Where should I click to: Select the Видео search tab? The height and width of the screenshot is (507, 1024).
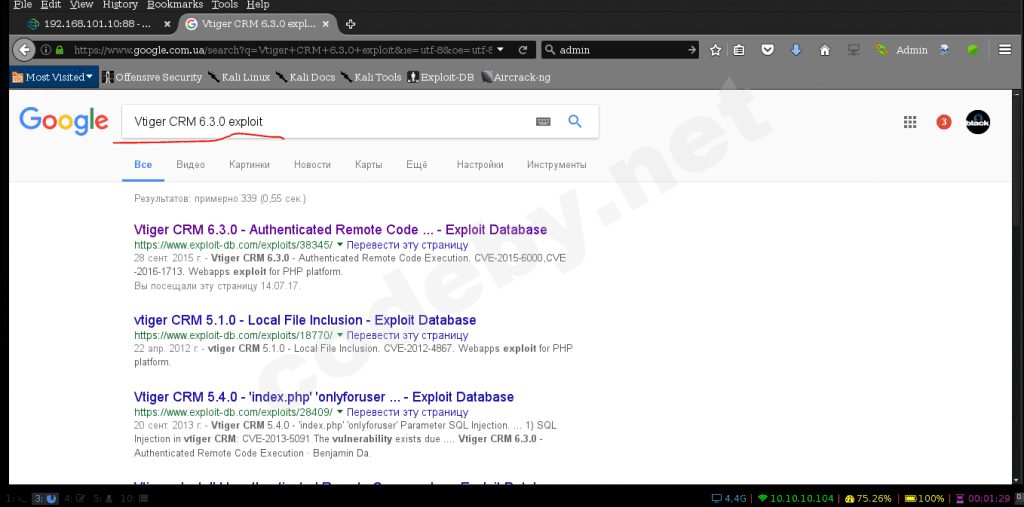pyautogui.click(x=191, y=165)
